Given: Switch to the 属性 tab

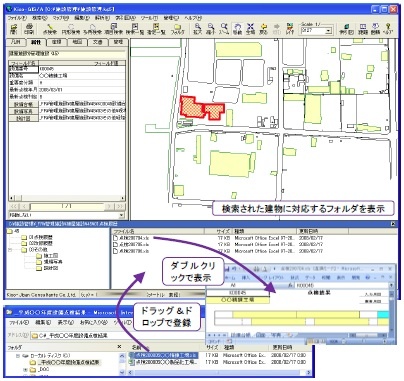Looking at the screenshot, I should point(36,42).
